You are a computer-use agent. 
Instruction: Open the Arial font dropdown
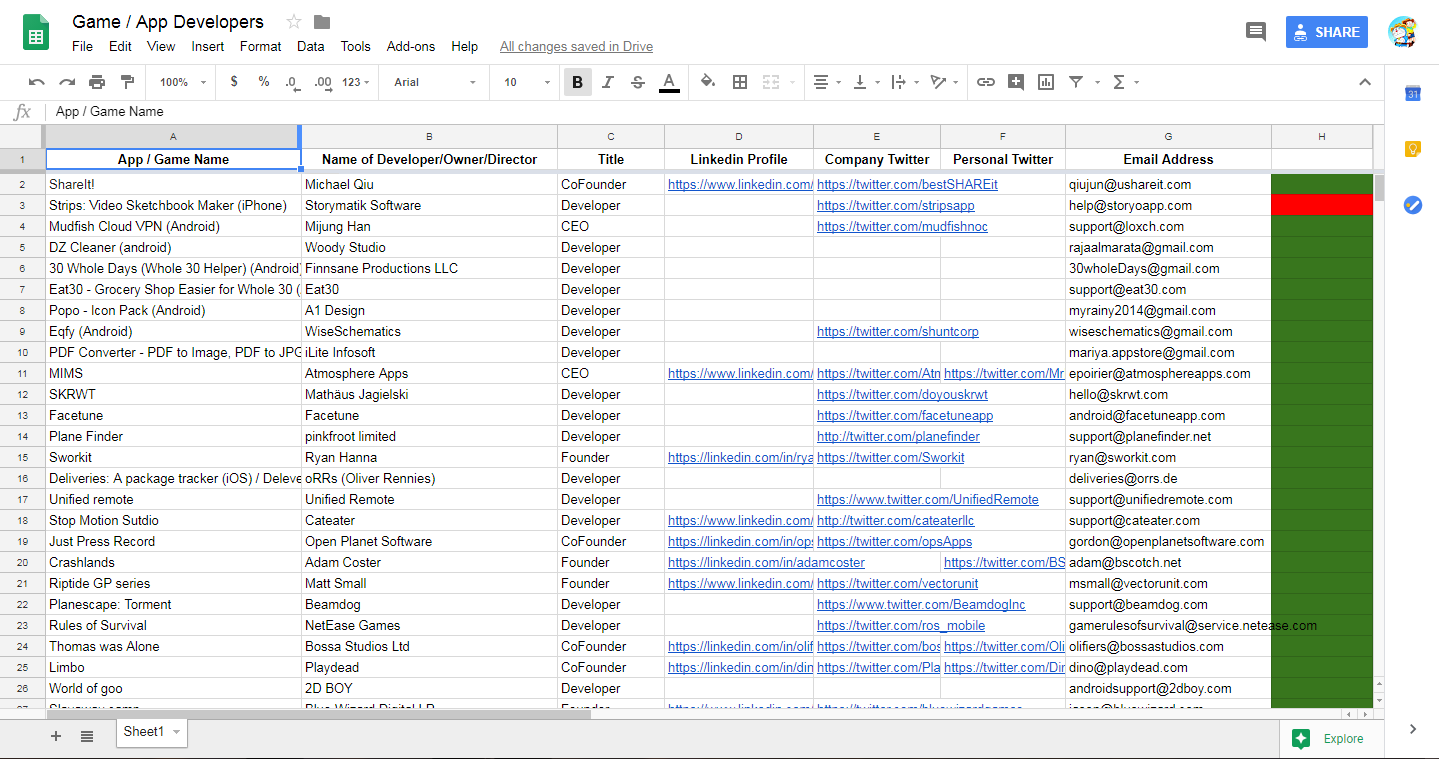(x=435, y=82)
